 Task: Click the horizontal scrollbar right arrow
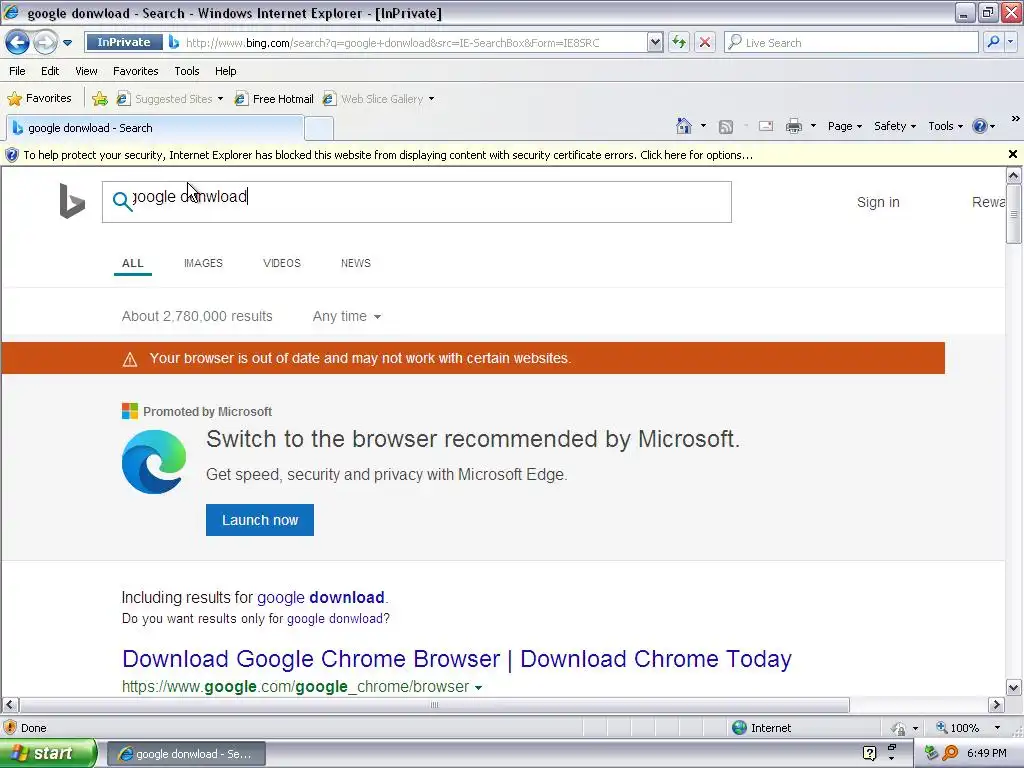tap(996, 705)
